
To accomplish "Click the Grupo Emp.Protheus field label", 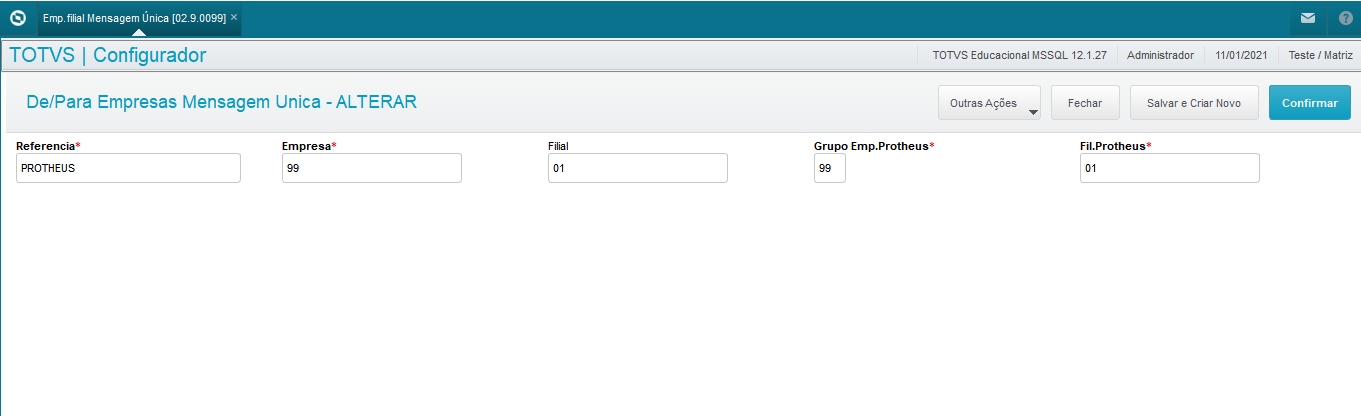I will pos(874,146).
